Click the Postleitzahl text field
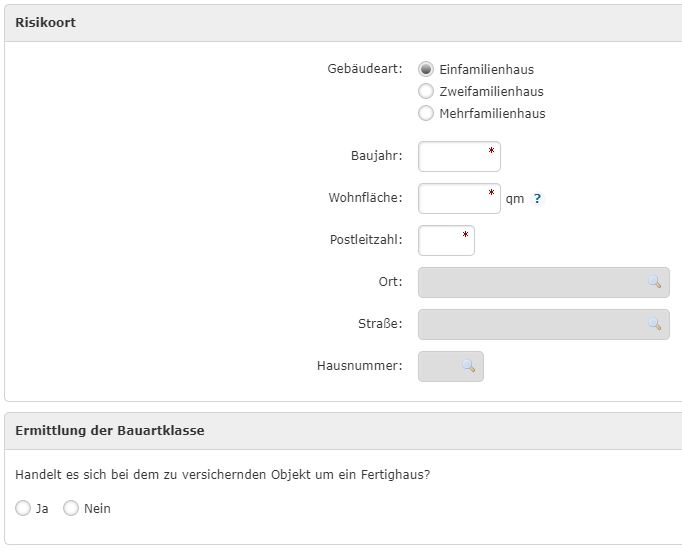The width and height of the screenshot is (682, 550). click(x=446, y=240)
